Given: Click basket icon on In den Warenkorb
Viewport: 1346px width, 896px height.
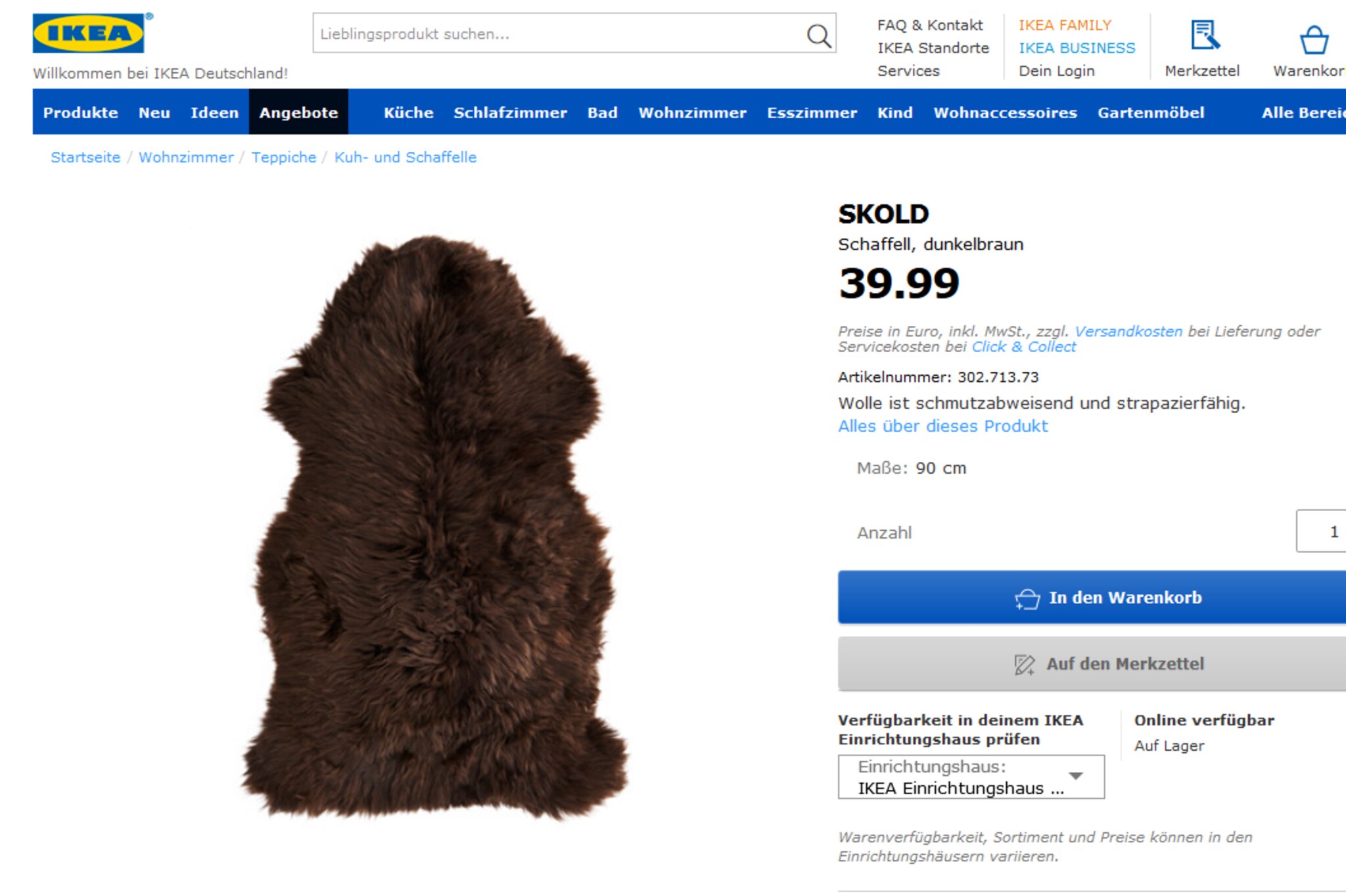Looking at the screenshot, I should point(1027,598).
